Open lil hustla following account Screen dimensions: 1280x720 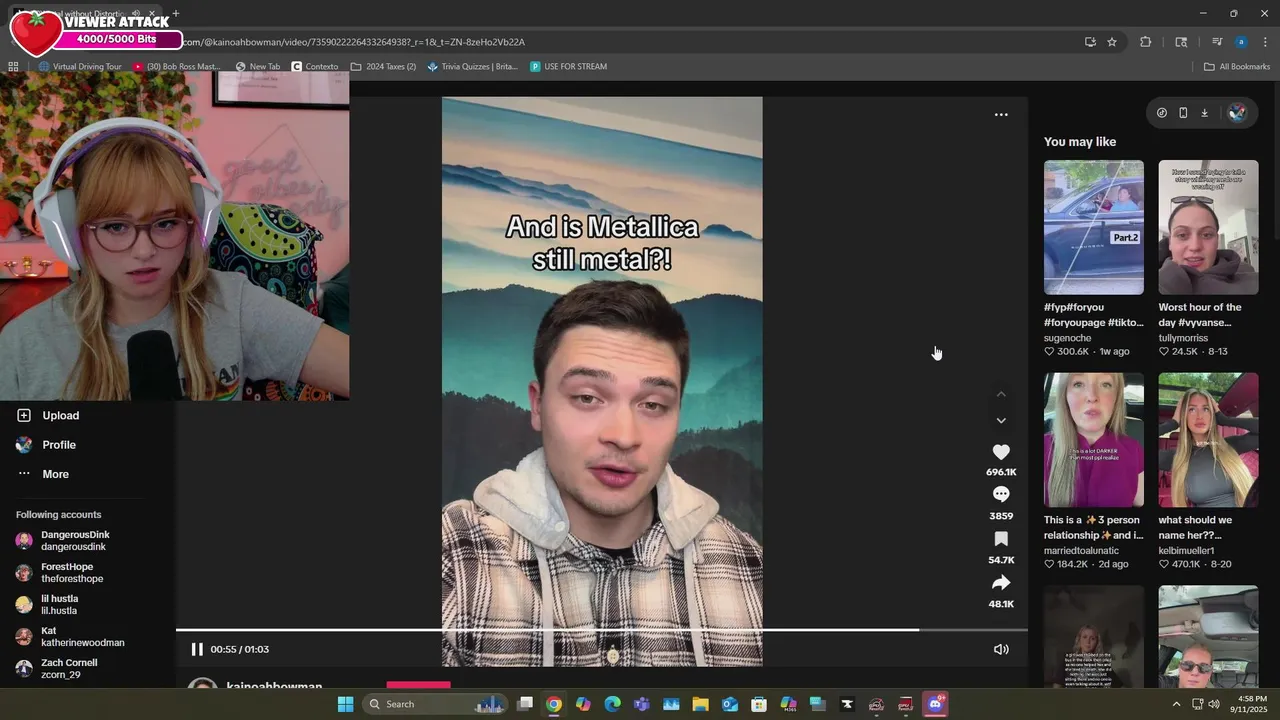[x=59, y=605]
